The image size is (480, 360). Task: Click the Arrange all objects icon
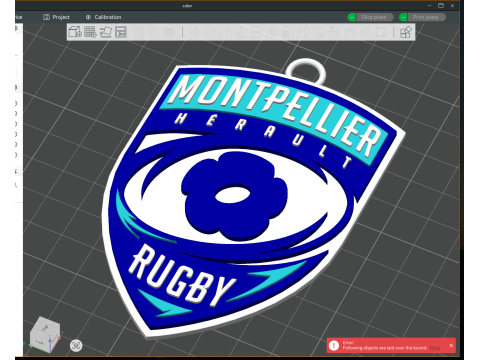[x=121, y=32]
